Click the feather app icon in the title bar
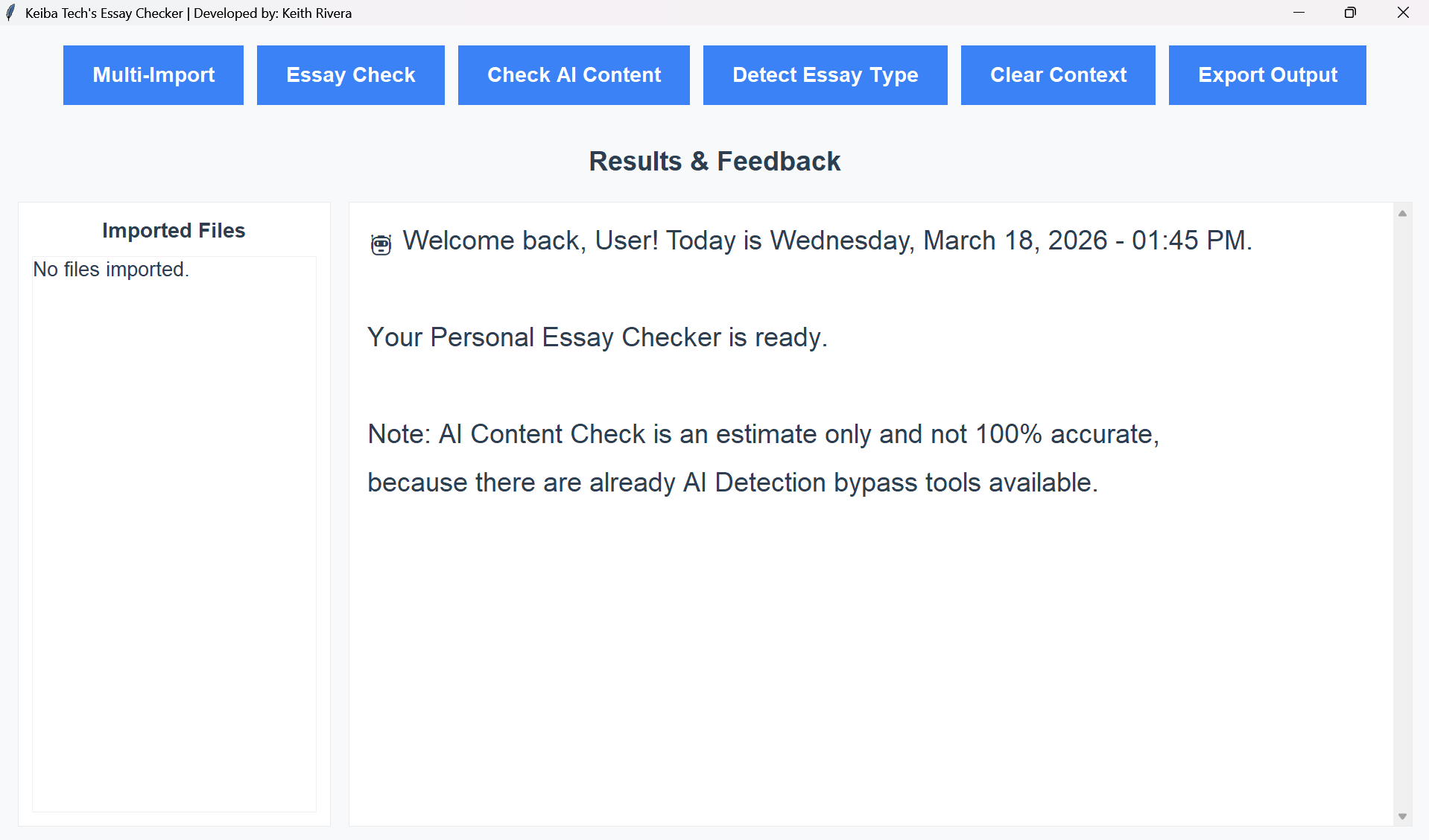Screen dimensions: 1429x840 10,13
